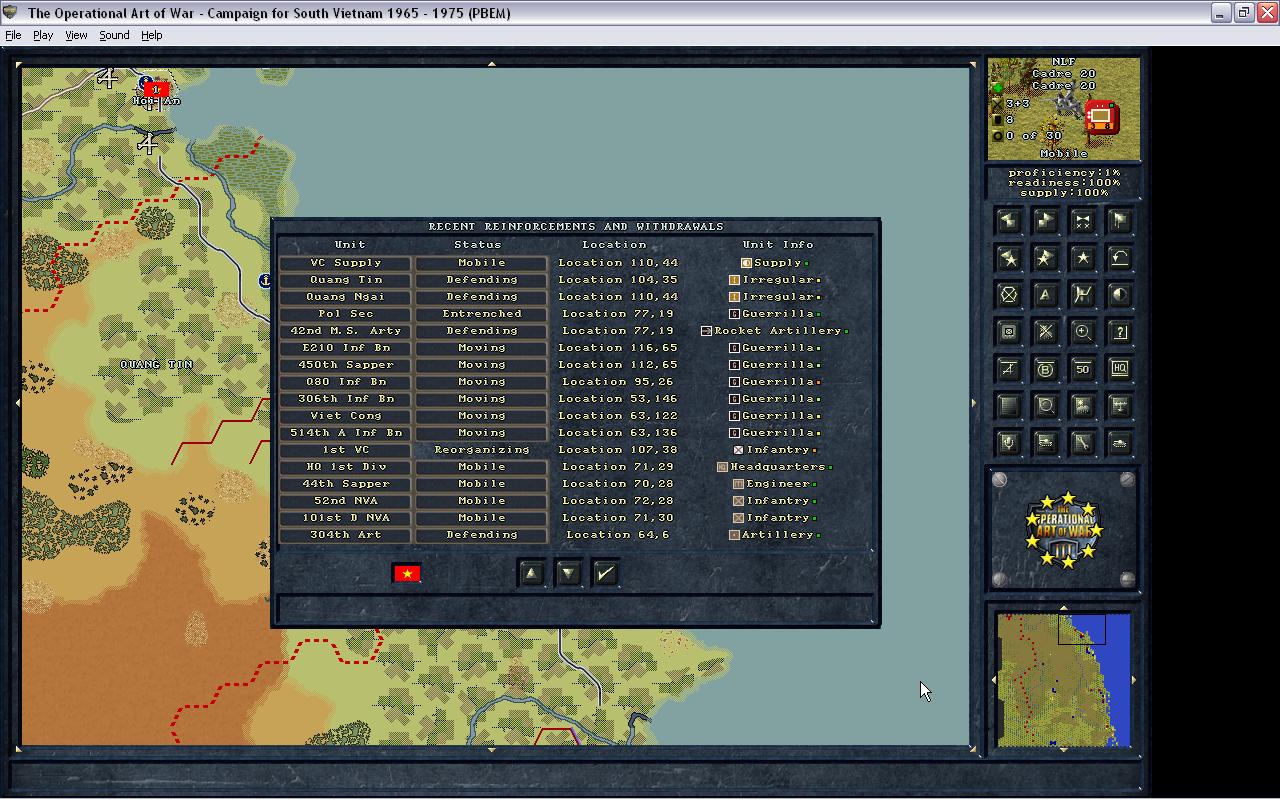Click the 50 icon button
1280x800 pixels.
point(1082,369)
